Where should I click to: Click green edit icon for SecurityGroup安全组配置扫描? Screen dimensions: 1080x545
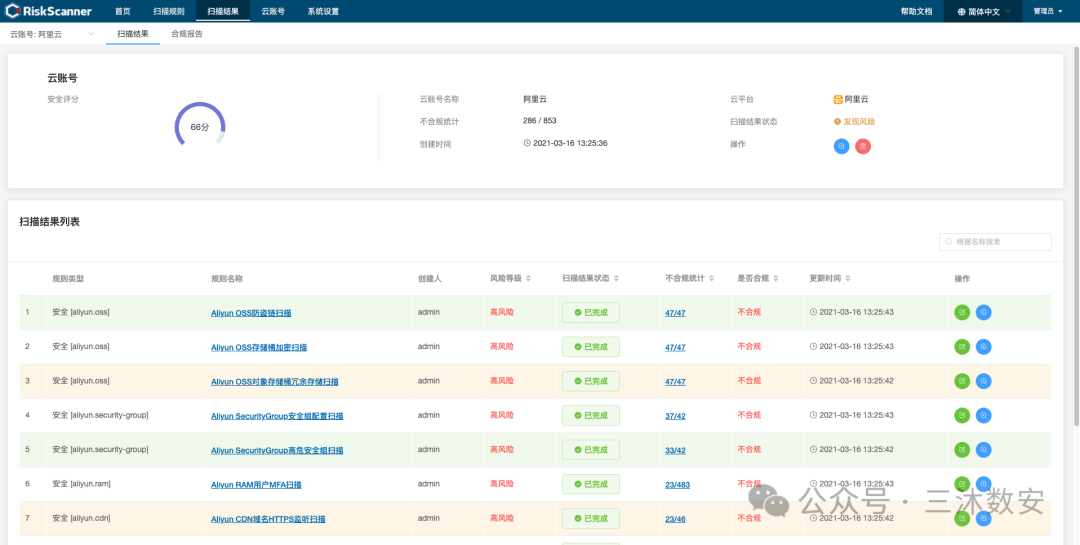(x=962, y=415)
